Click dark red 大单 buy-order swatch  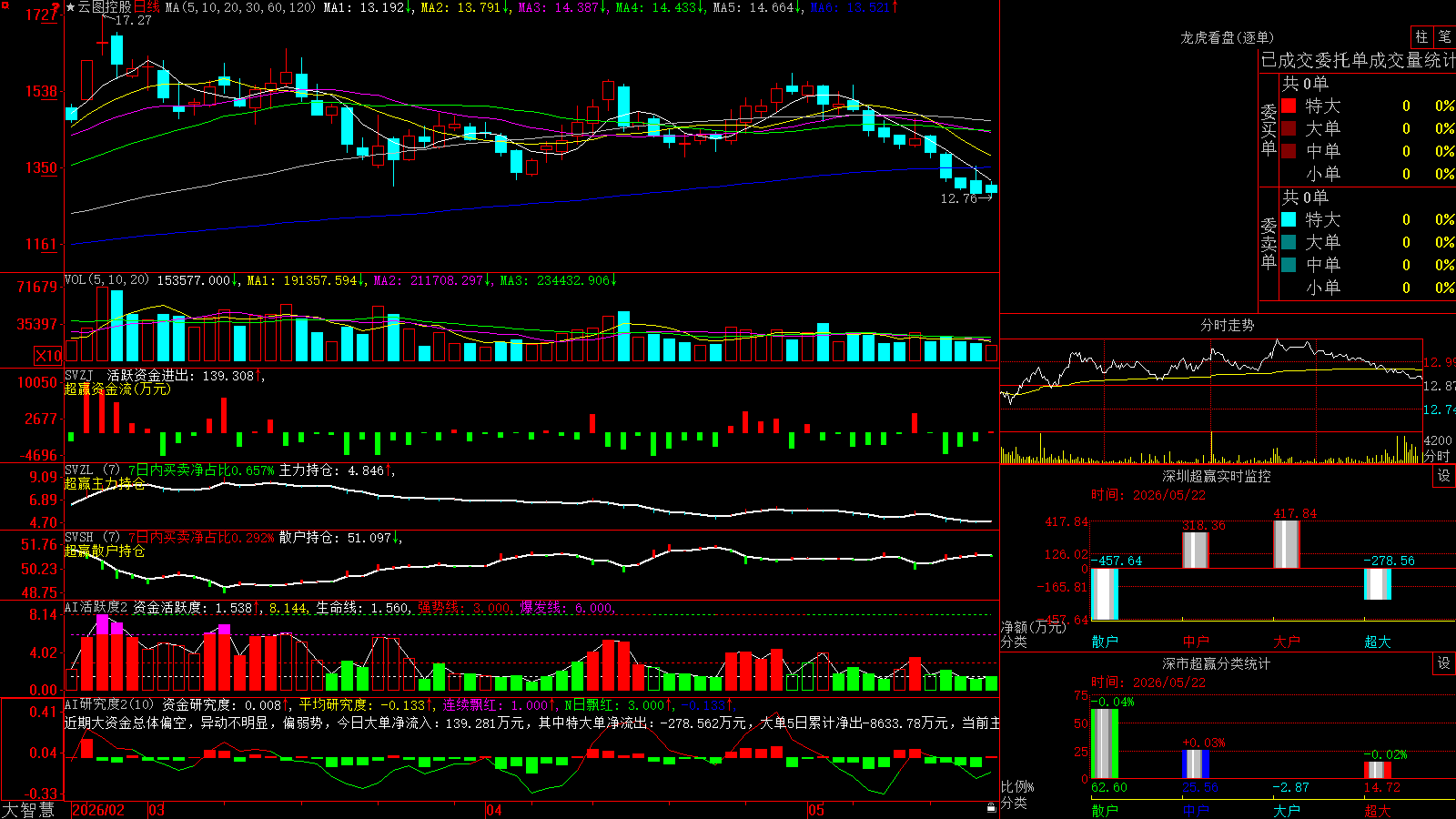click(1289, 128)
